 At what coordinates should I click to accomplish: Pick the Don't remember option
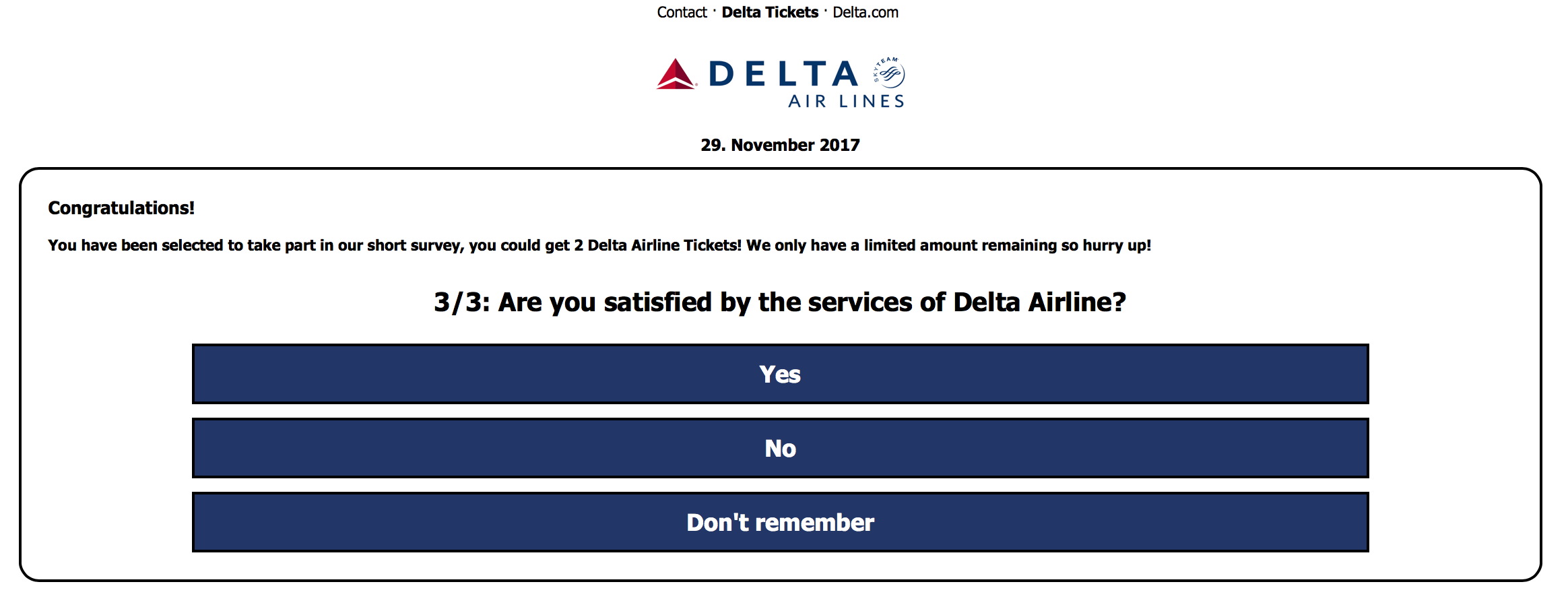click(x=779, y=522)
